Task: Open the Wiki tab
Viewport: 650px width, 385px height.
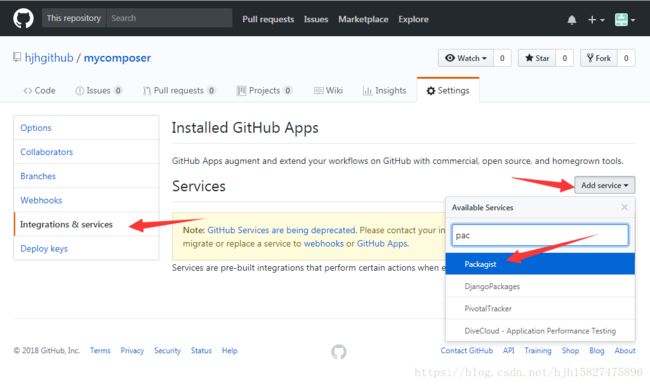Action: point(328,90)
